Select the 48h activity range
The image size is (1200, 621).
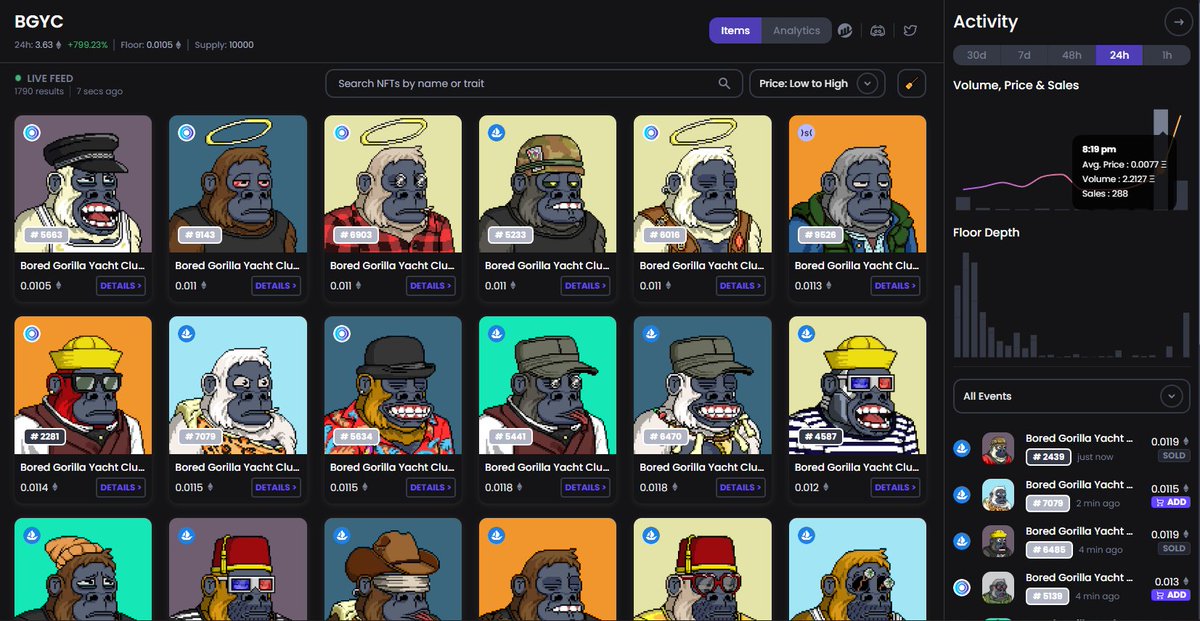click(x=1072, y=55)
